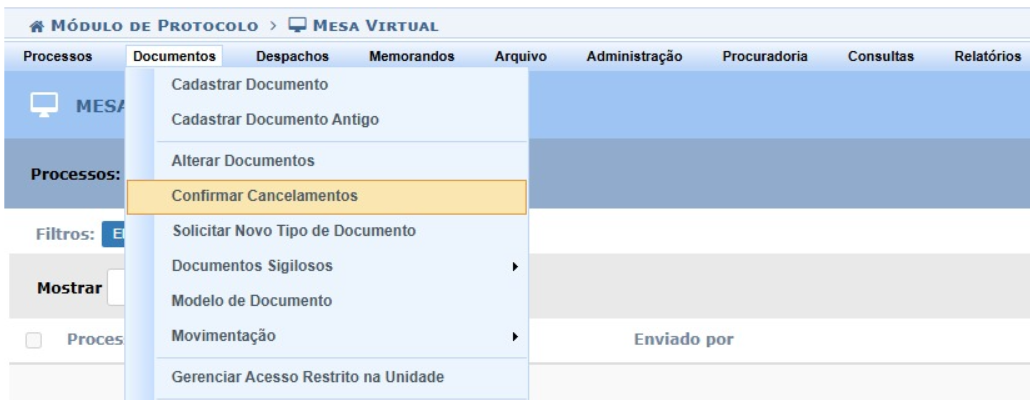1030x400 pixels.
Task: Open the Despachos menu
Action: 293,57
